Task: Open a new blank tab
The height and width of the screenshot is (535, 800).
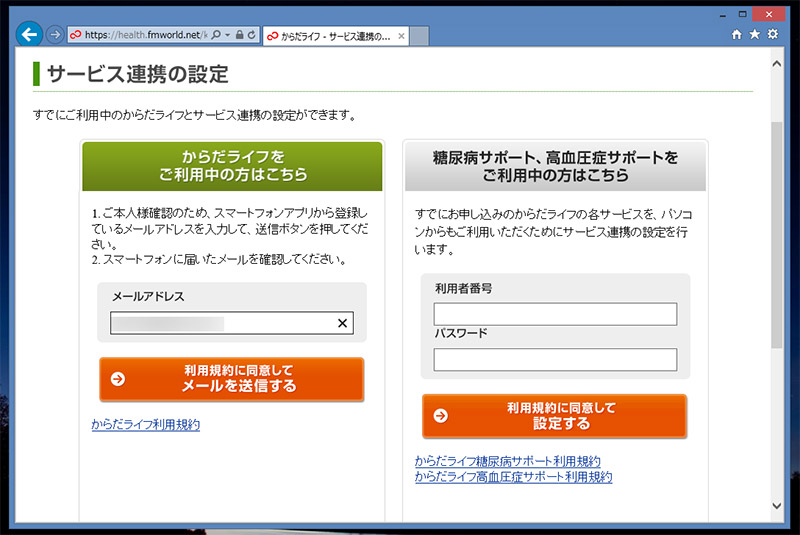Action: click(420, 36)
